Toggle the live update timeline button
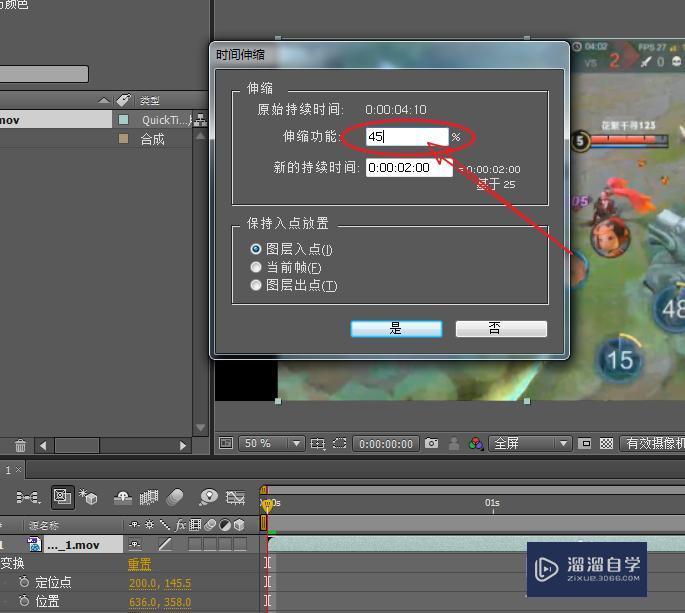The width and height of the screenshot is (685, 613). coord(62,497)
